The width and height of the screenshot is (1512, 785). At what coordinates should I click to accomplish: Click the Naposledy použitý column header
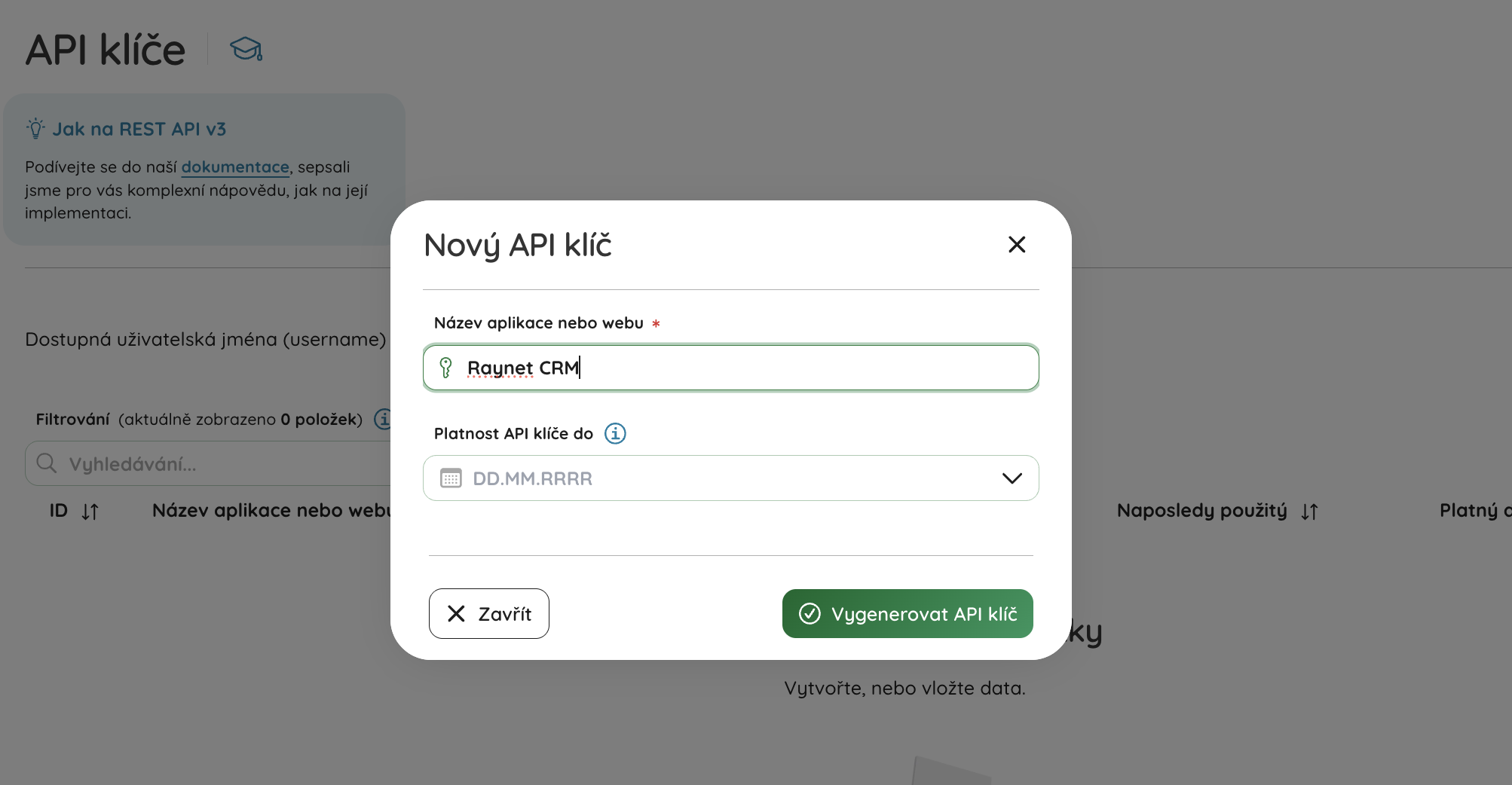point(1202,510)
